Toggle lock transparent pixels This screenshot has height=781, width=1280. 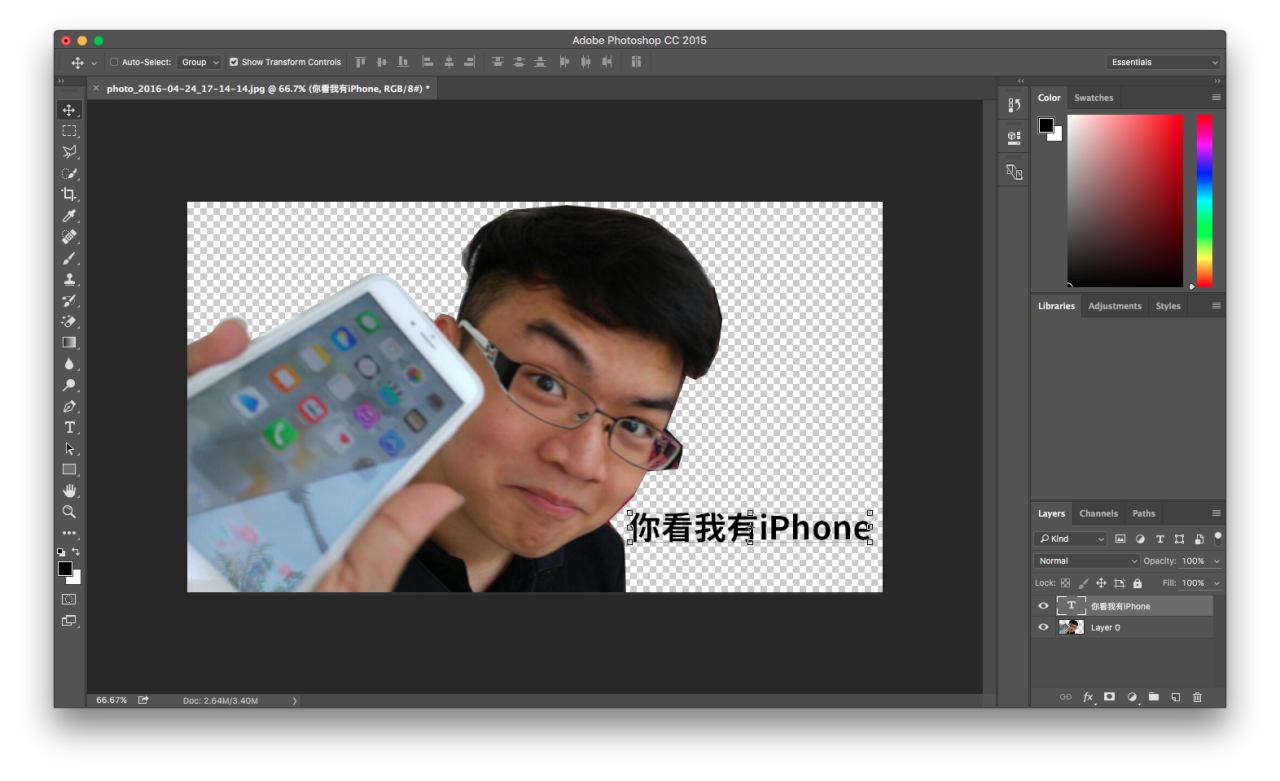(1065, 583)
